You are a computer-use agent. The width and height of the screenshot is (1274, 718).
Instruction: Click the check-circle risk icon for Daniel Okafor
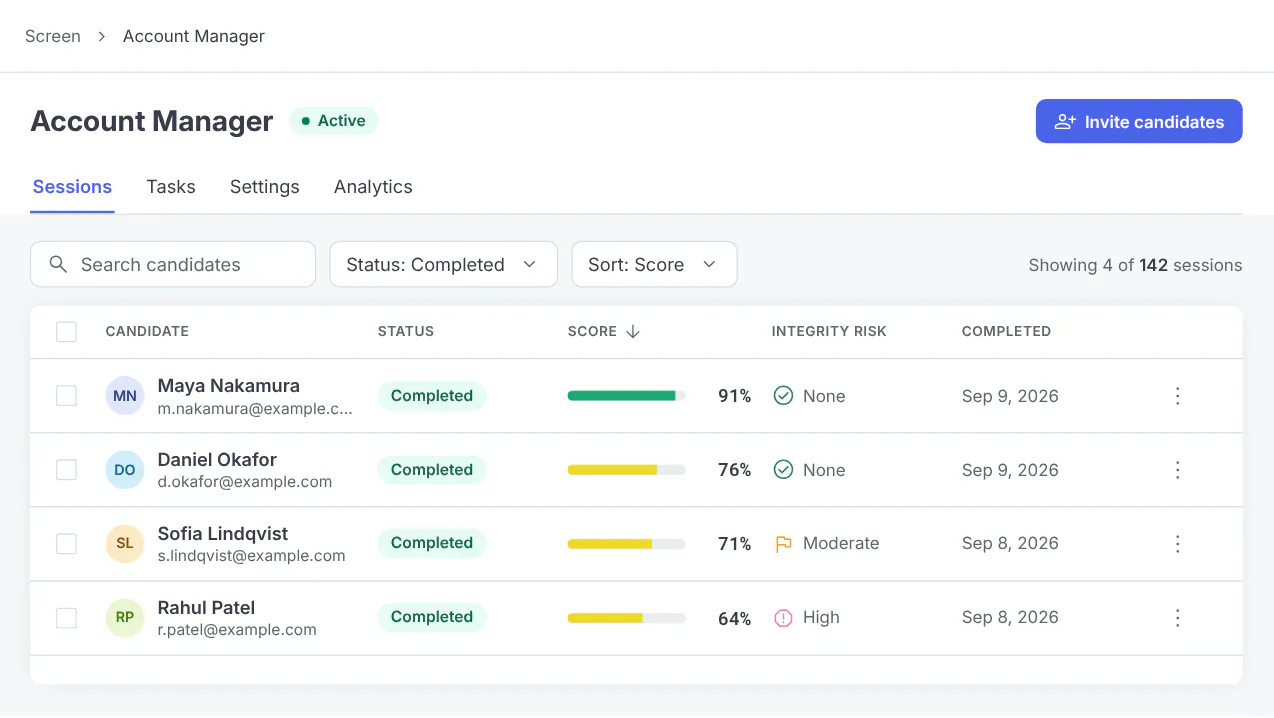click(784, 470)
